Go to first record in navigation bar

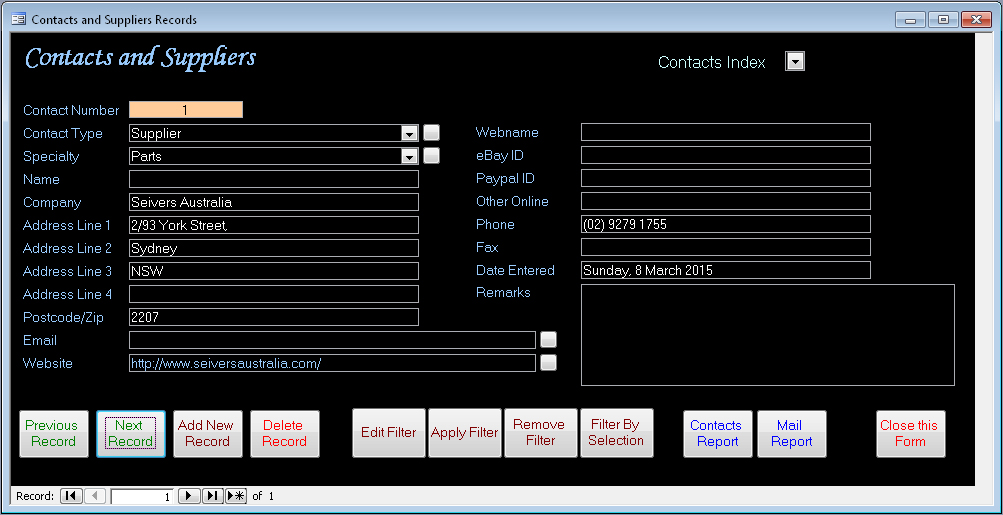pyautogui.click(x=71, y=496)
